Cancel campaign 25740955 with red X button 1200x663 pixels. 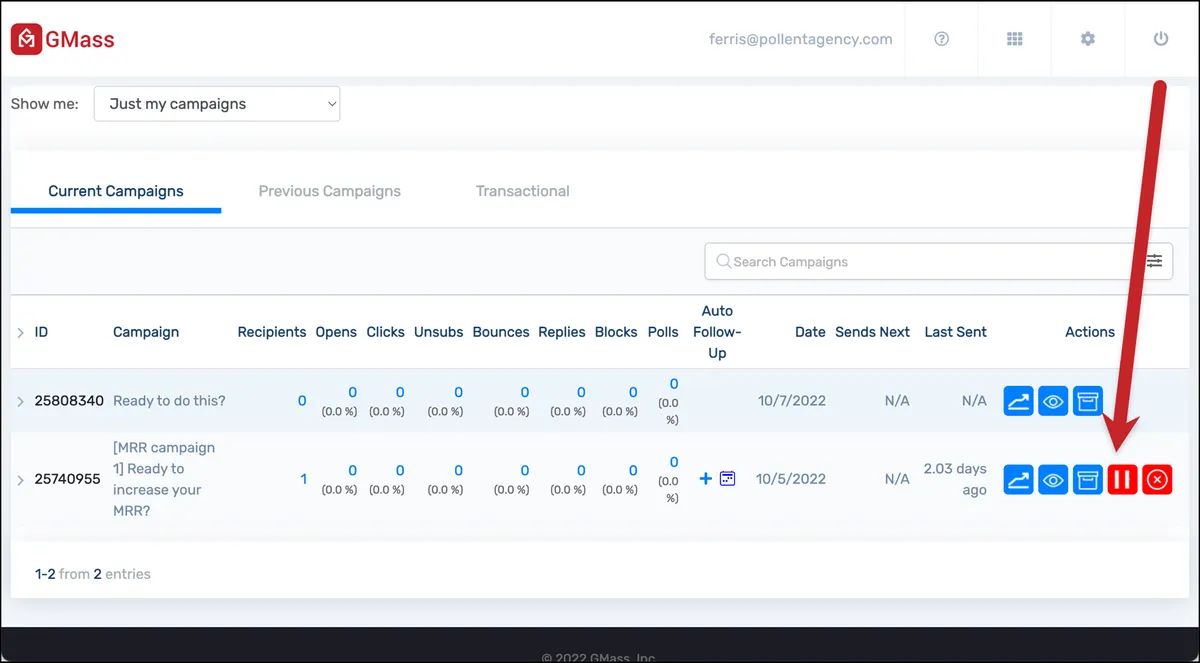[1157, 480]
